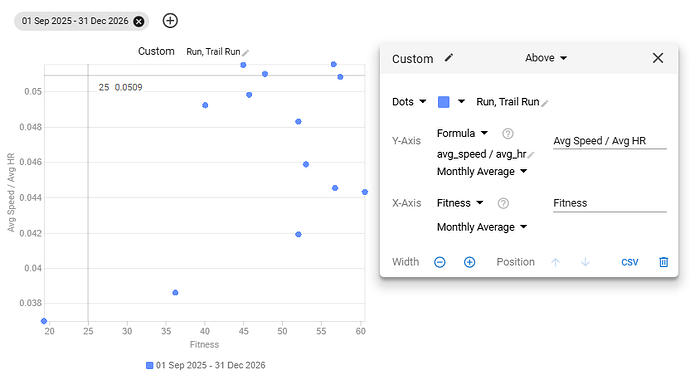Viewport: 690px width, 374px height.
Task: Open the Y-Axis Formula dropdown
Action: 462,133
